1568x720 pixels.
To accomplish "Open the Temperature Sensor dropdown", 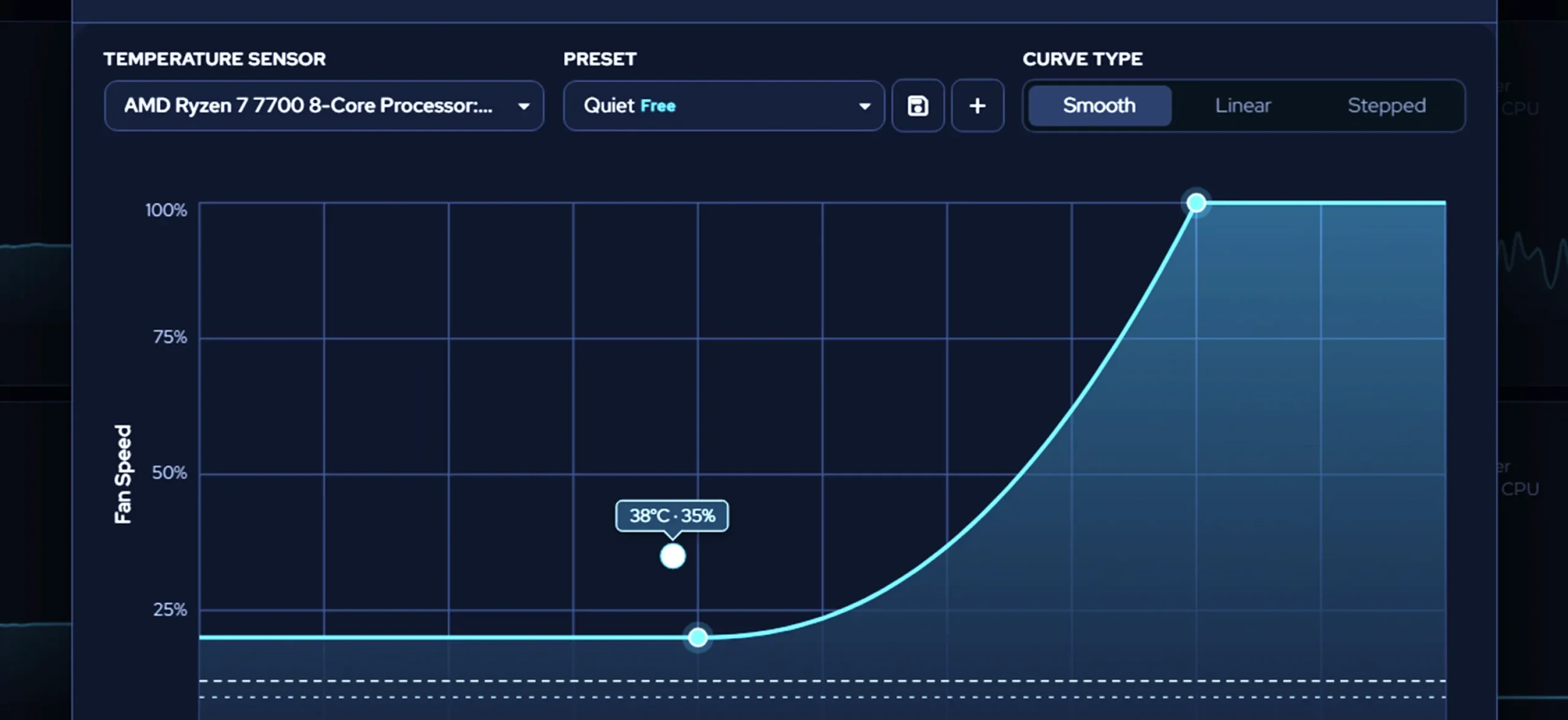I will click(x=324, y=105).
